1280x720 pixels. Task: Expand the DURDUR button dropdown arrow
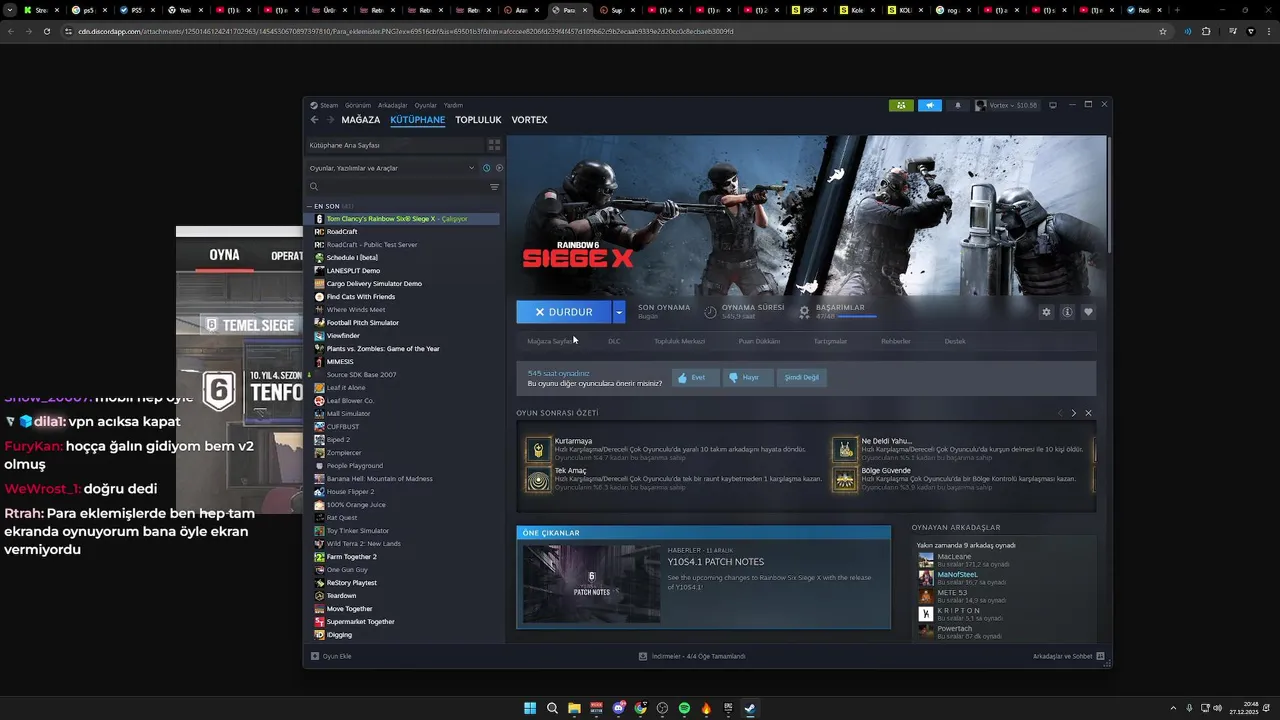click(x=619, y=312)
